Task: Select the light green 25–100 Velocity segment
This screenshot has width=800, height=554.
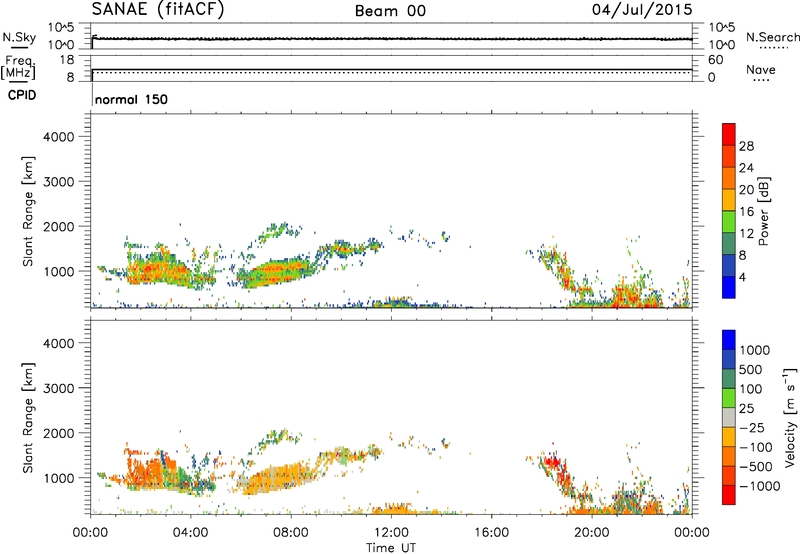Action: (729, 398)
